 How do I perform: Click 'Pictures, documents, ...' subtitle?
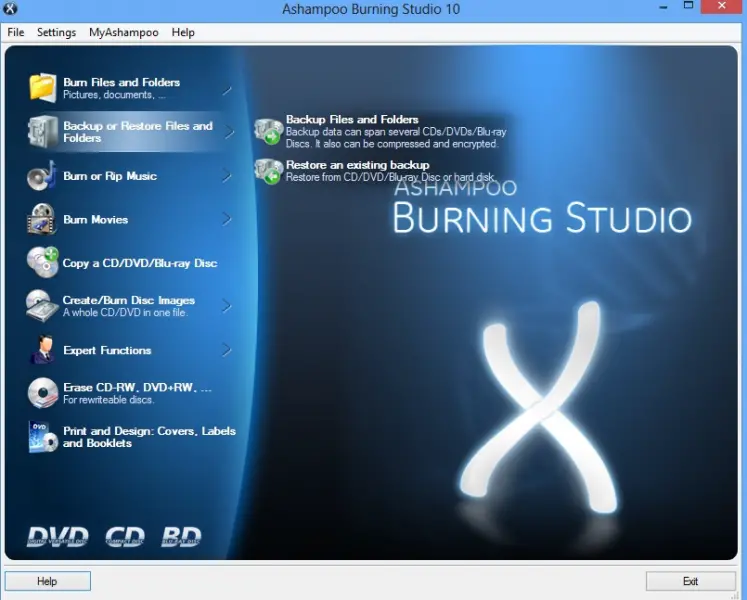tap(114, 94)
